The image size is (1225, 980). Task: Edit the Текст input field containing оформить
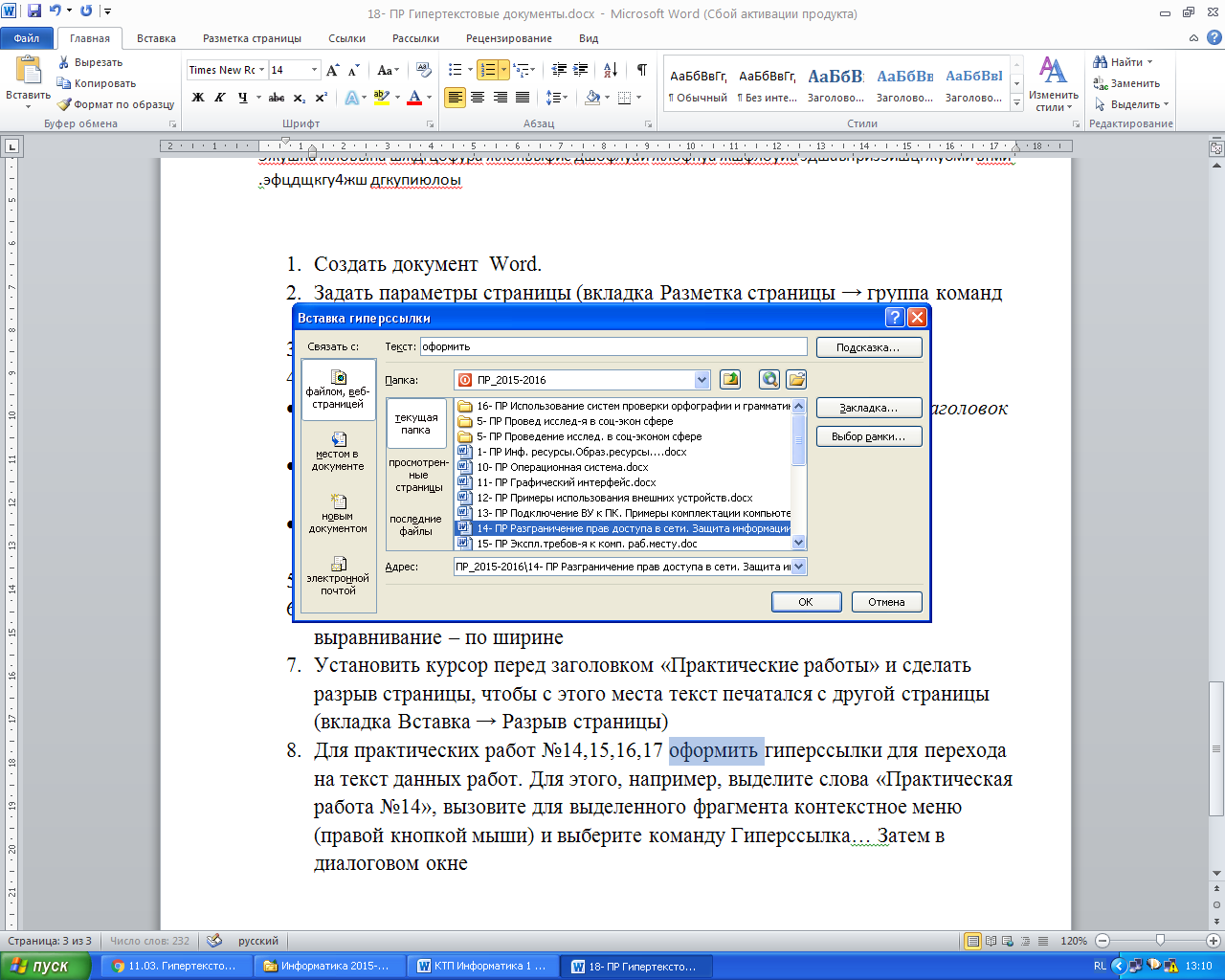[613, 346]
